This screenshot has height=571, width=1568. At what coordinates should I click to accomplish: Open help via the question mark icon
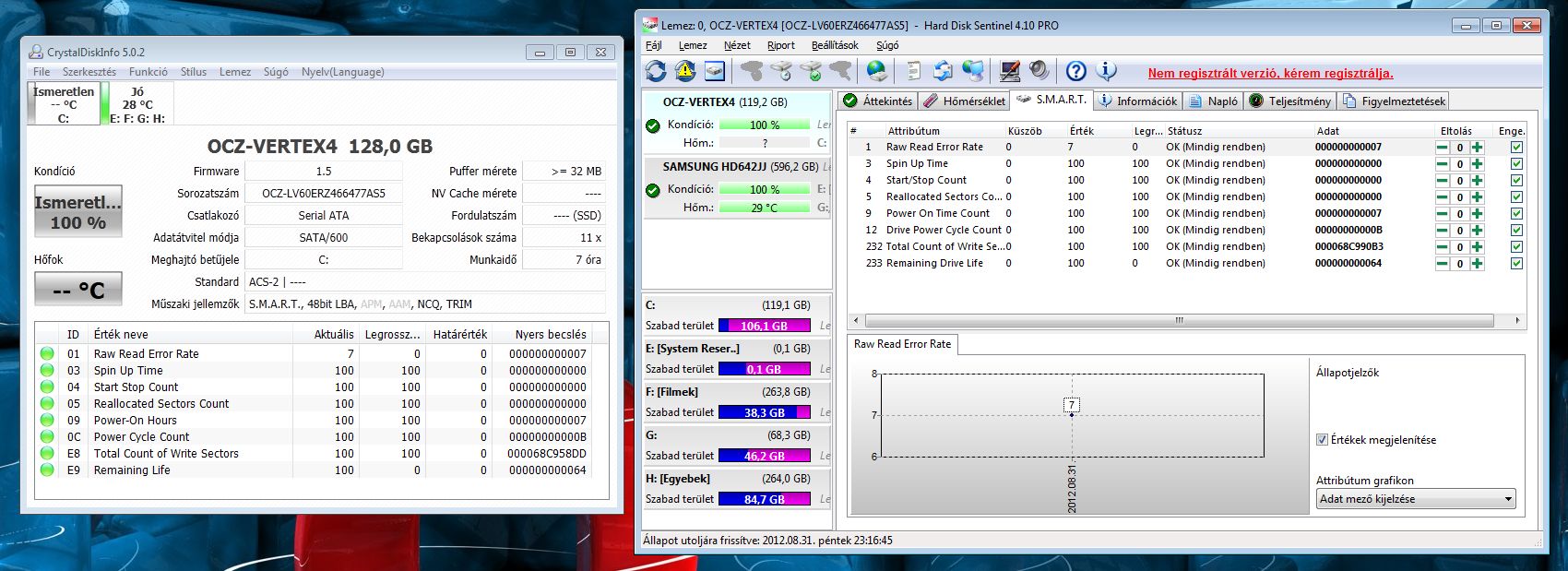click(1075, 71)
